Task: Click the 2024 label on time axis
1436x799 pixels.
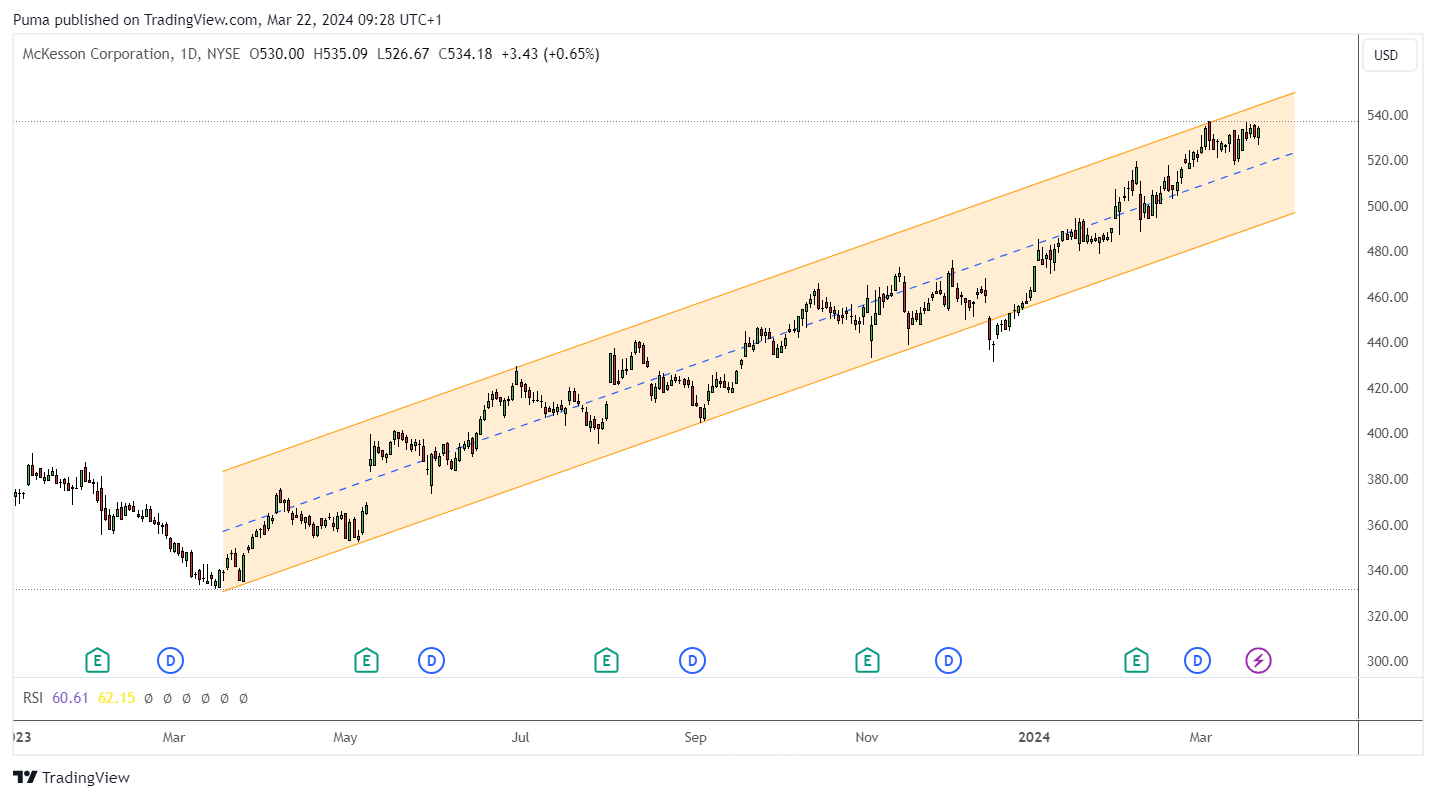Action: tap(1034, 738)
